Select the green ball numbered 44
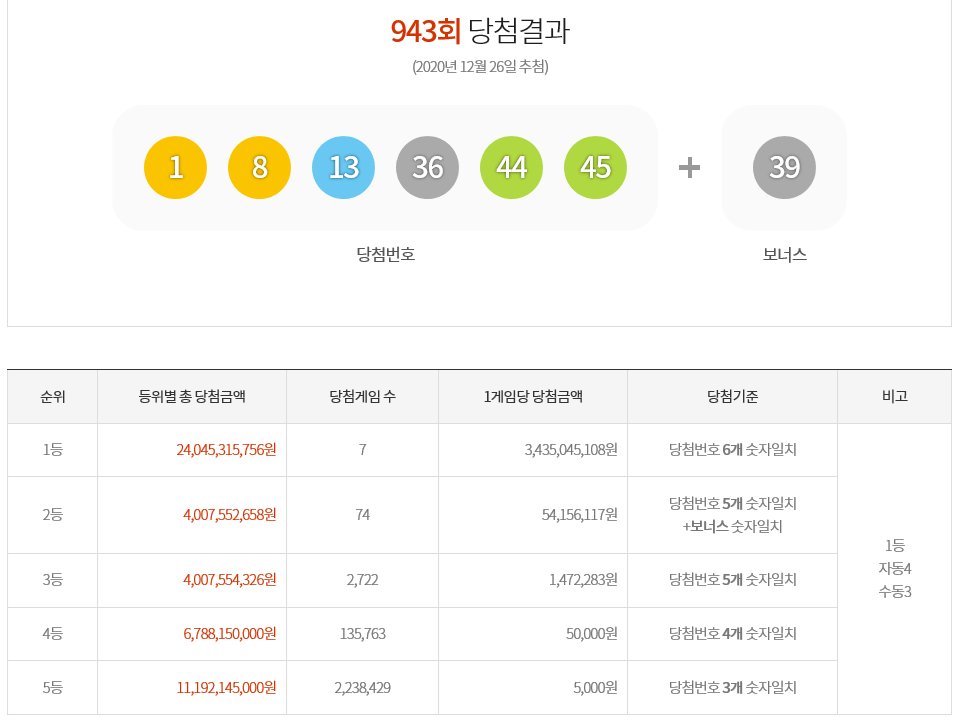Image resolution: width=956 pixels, height=722 pixels. click(x=512, y=167)
